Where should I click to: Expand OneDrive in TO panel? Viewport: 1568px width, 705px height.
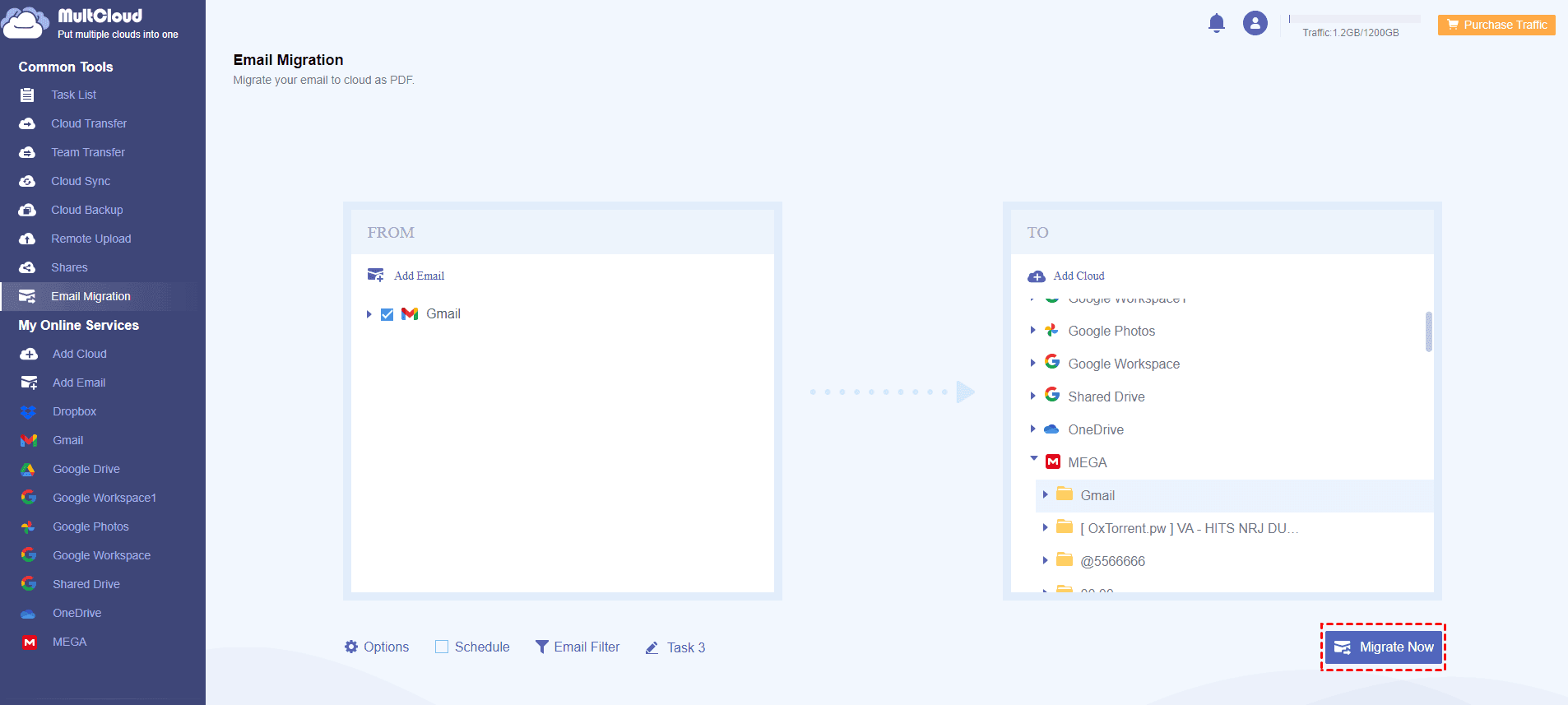point(1033,429)
